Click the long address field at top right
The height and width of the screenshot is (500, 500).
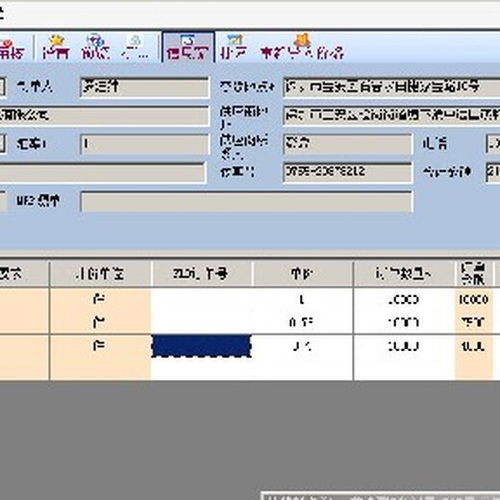tap(392, 87)
